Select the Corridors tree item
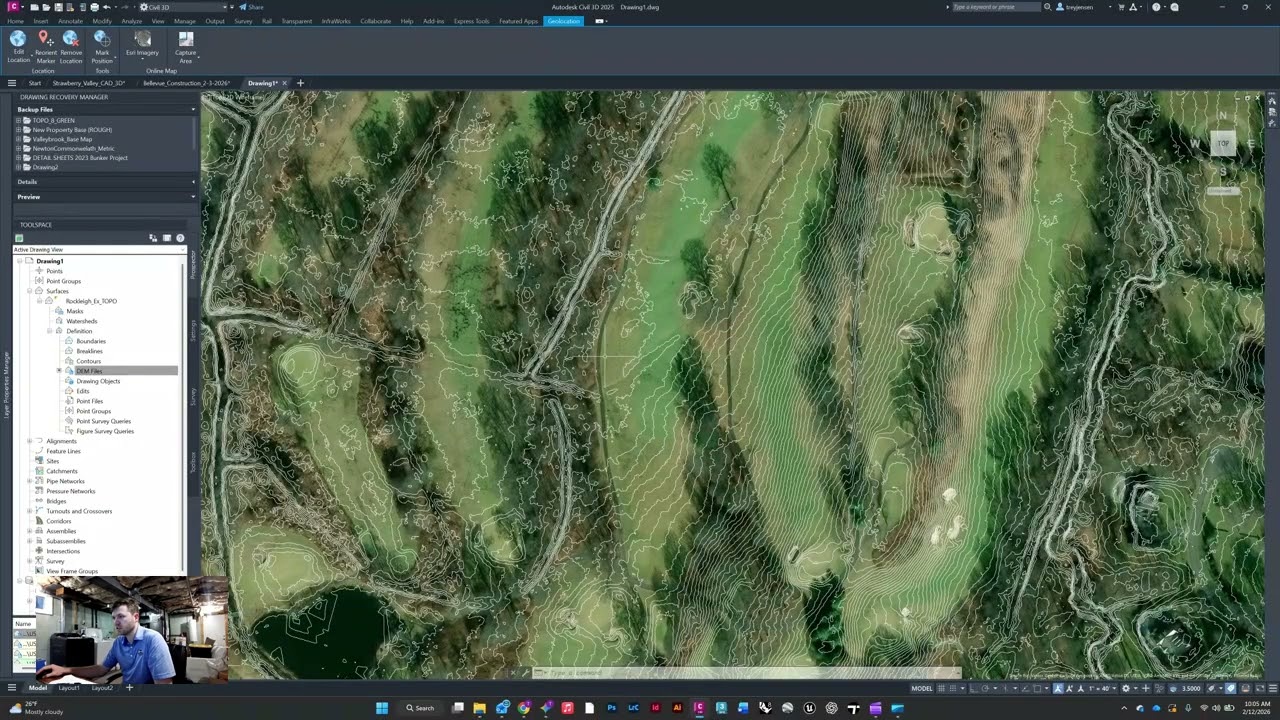Image resolution: width=1280 pixels, height=720 pixels. click(x=58, y=521)
